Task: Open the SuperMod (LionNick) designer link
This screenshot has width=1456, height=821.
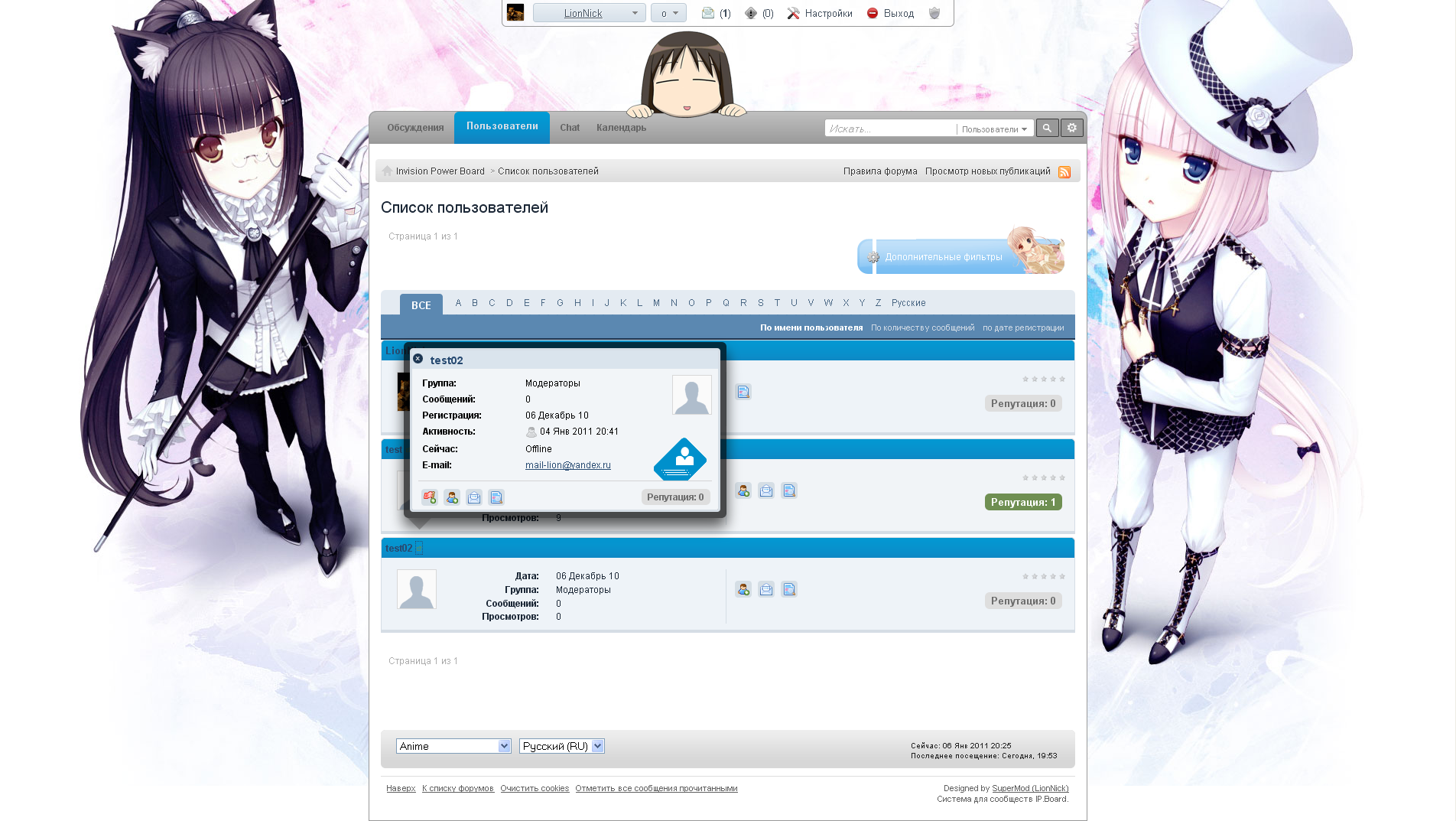Action: pos(1030,788)
